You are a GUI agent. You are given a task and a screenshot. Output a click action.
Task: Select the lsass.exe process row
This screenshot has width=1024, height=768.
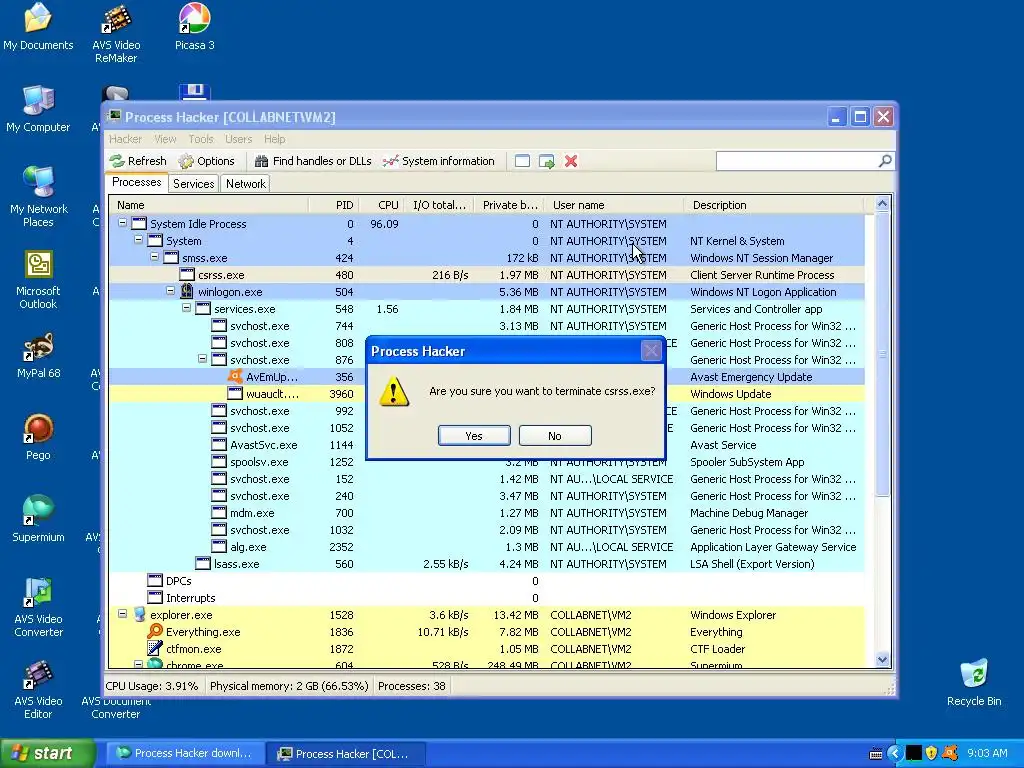pyautogui.click(x=487, y=564)
